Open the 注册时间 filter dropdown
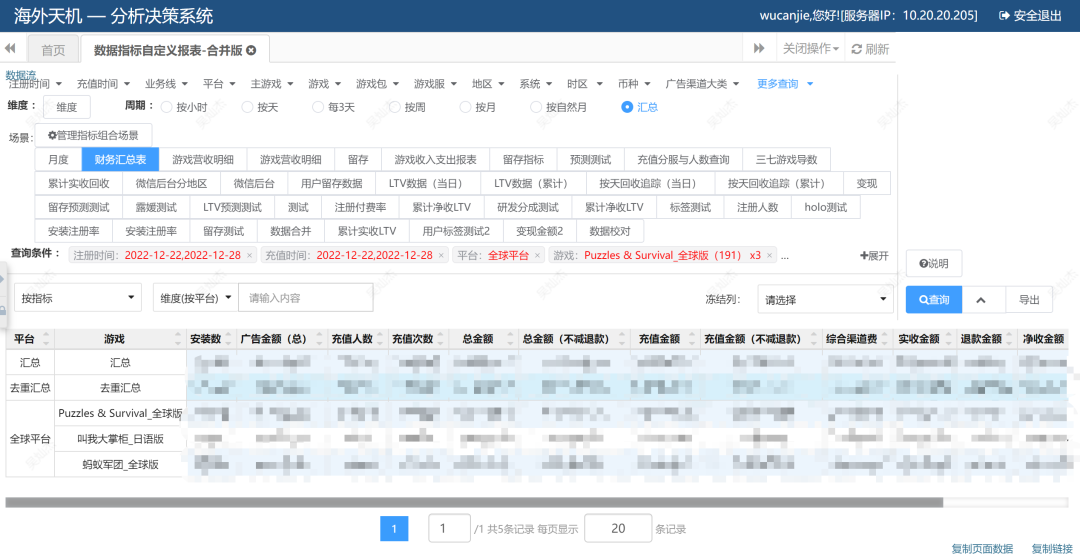 coord(35,84)
